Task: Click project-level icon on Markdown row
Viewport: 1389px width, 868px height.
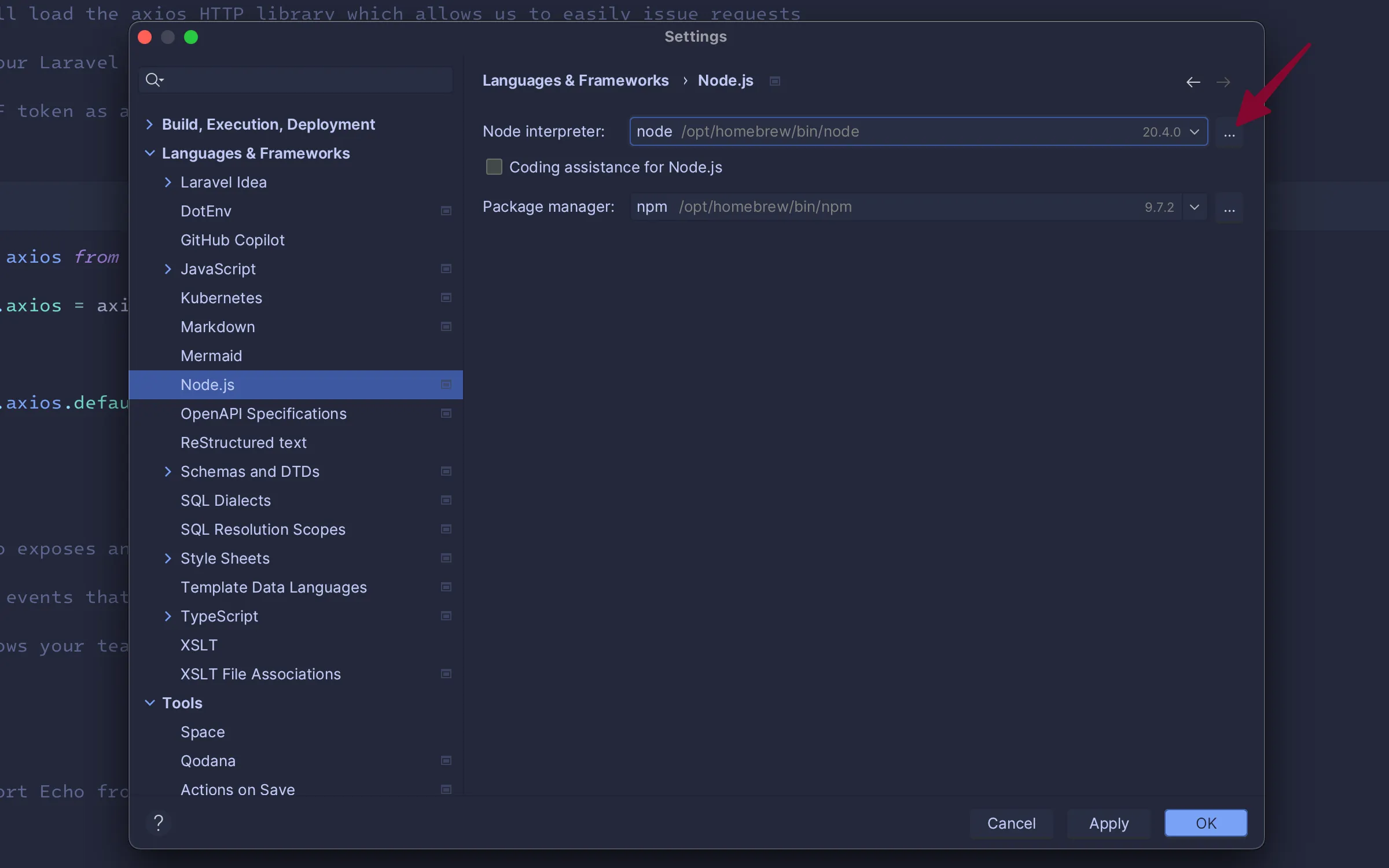Action: tap(446, 326)
